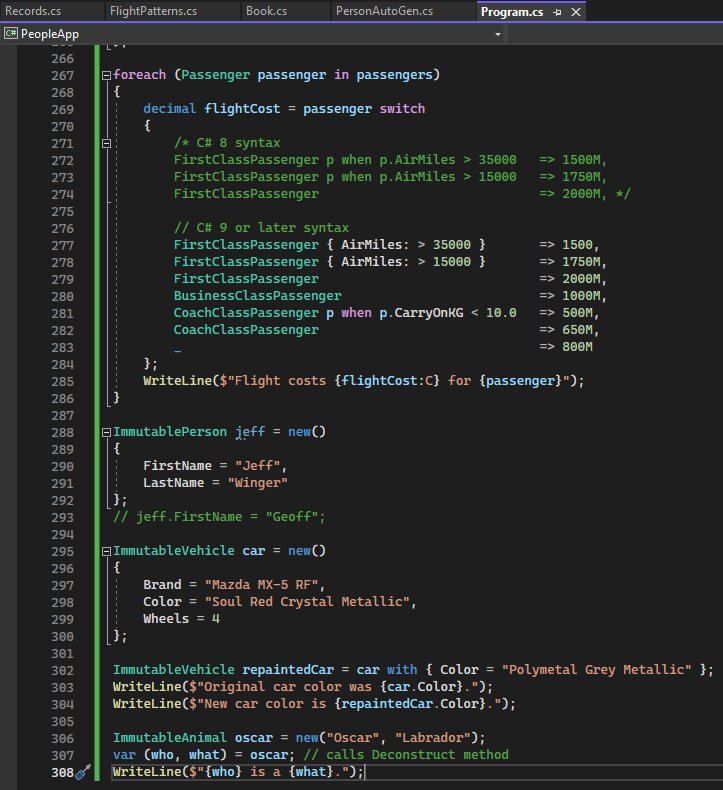Collapse the foreach block on line 267
This screenshot has height=790, width=723.
tap(106, 76)
